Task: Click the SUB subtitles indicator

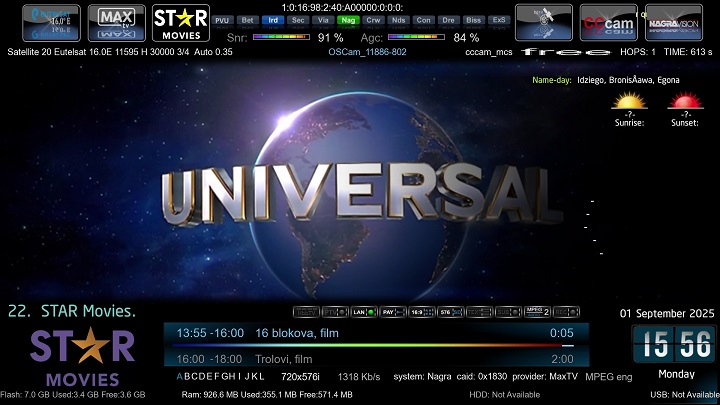Action: tap(508, 312)
